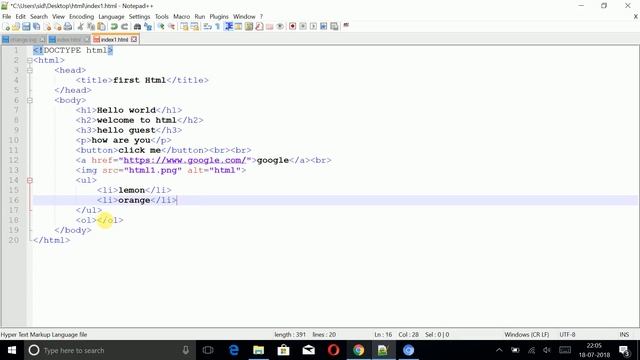Viewport: 640px width, 360px height.
Task: Open Chrome from the taskbar
Action: pos(358,350)
